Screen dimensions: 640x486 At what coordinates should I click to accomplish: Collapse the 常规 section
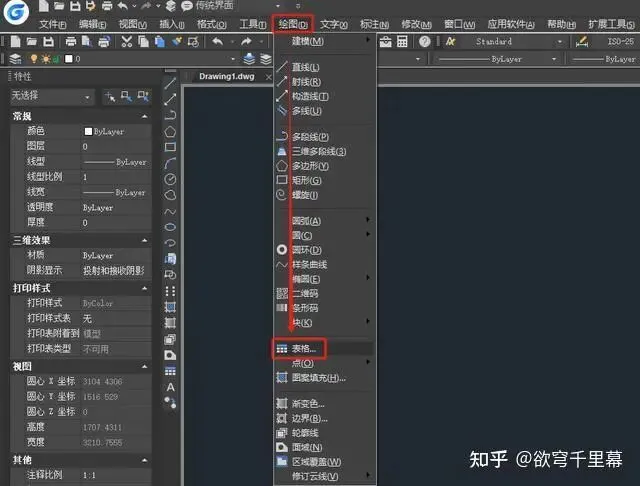144,117
